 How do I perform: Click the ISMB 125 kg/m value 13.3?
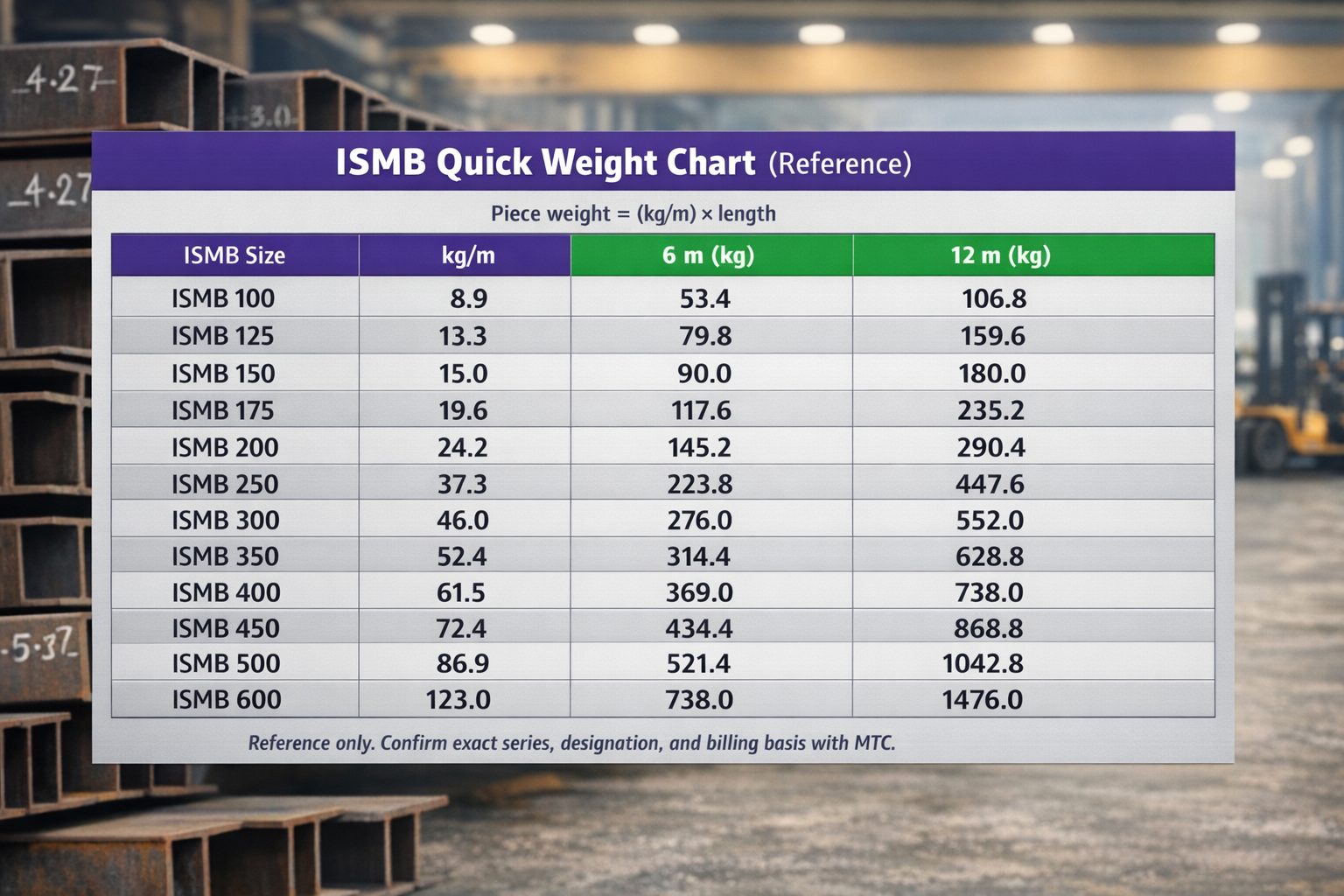463,336
